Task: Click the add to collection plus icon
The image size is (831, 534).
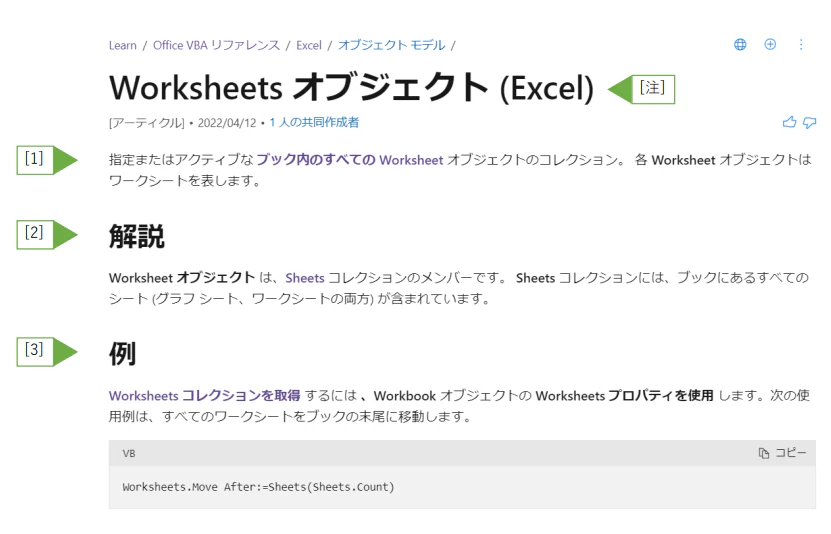Action: 770,44
